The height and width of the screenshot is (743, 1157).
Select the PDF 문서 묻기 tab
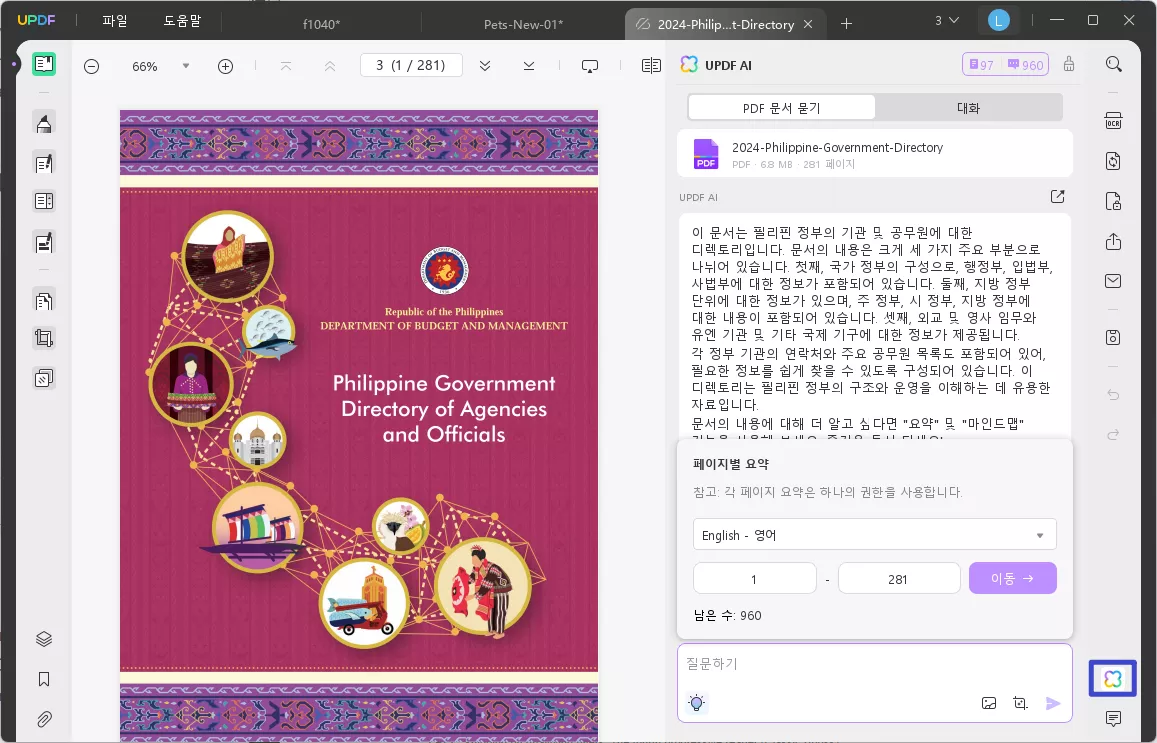tap(781, 108)
